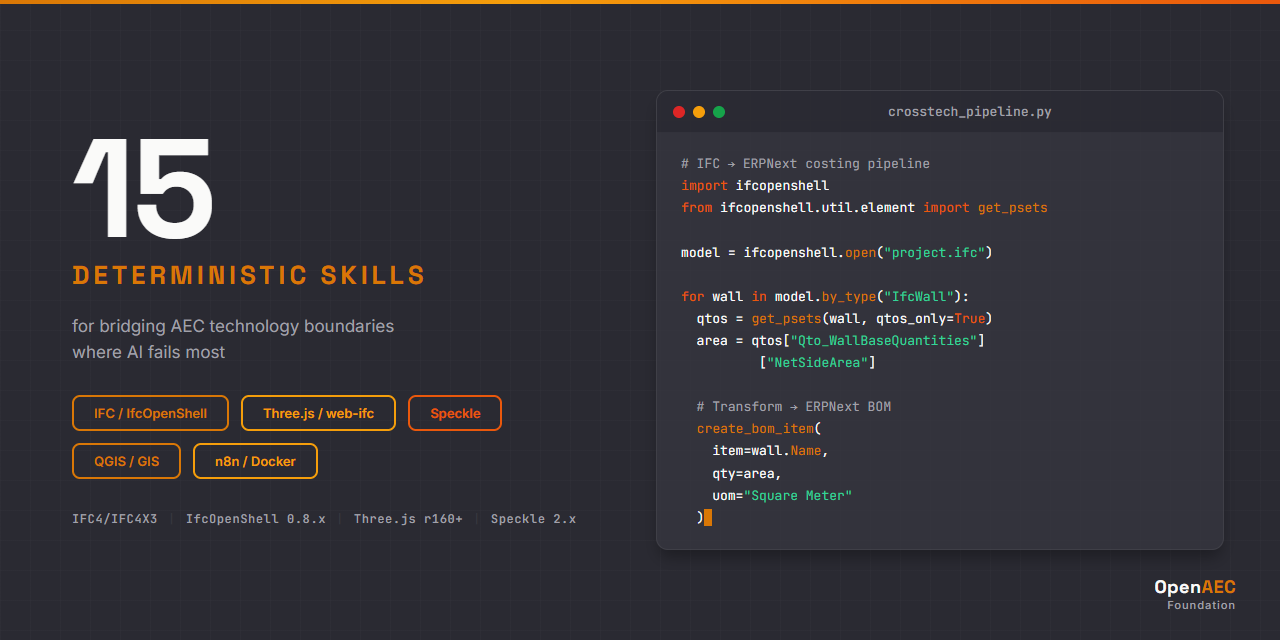
Task: Click the green dot in code window header
Action: 719,112
